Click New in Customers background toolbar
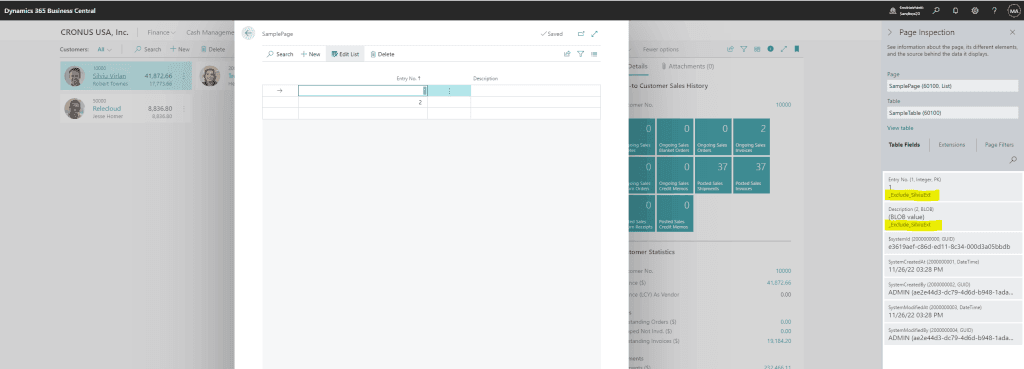Image resolution: width=1024 pixels, height=369 pixels. click(180, 49)
